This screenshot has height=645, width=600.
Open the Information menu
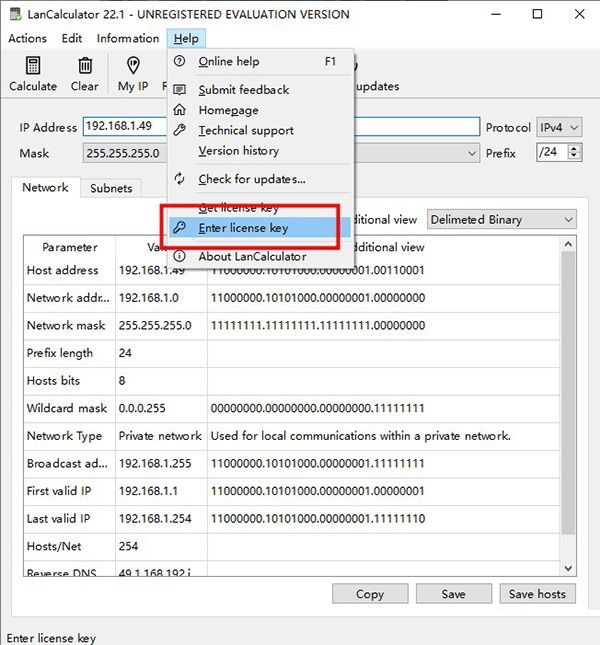pyautogui.click(x=128, y=38)
